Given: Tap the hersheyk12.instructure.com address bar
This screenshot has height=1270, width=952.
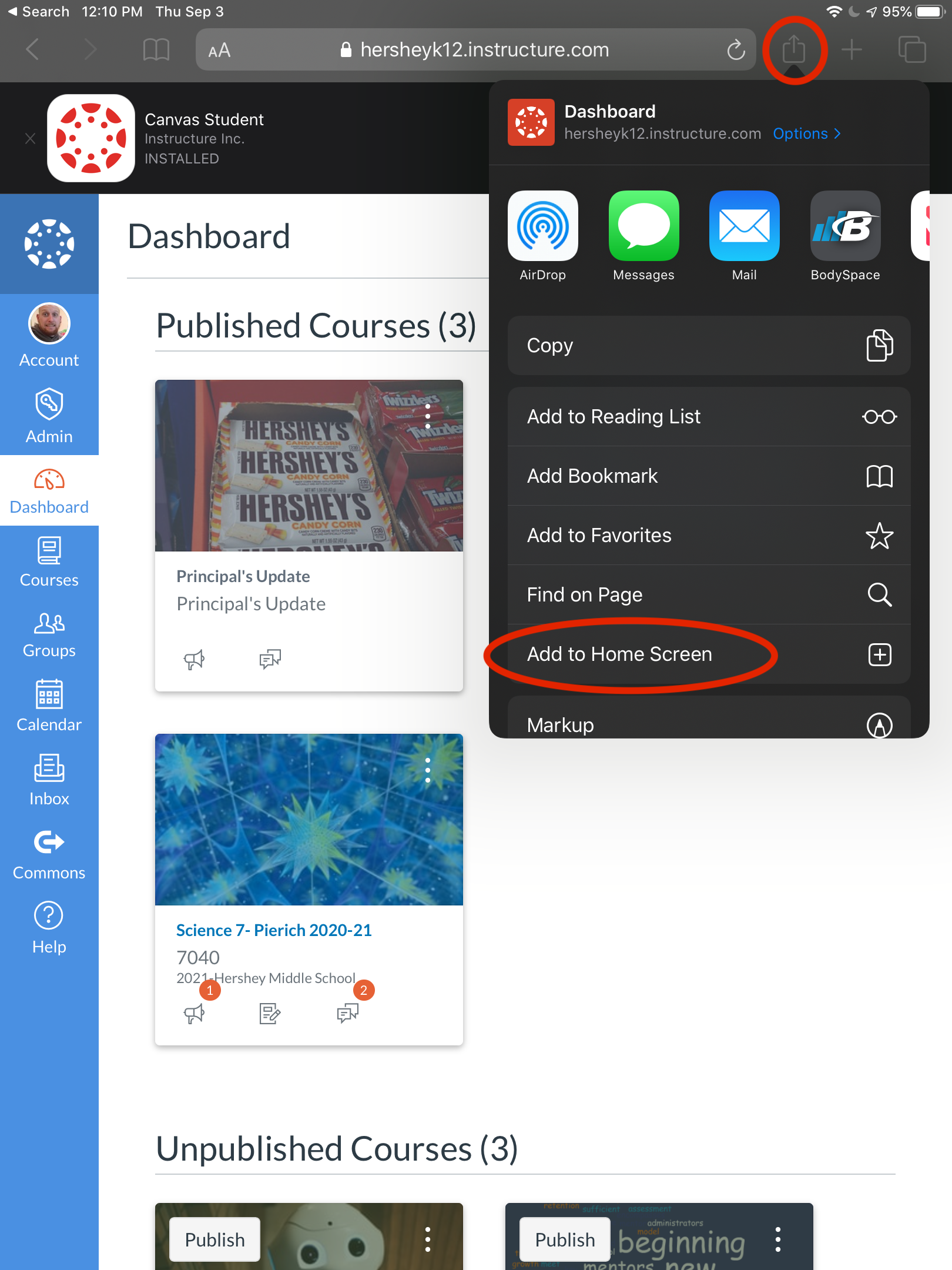Looking at the screenshot, I should pos(475,49).
